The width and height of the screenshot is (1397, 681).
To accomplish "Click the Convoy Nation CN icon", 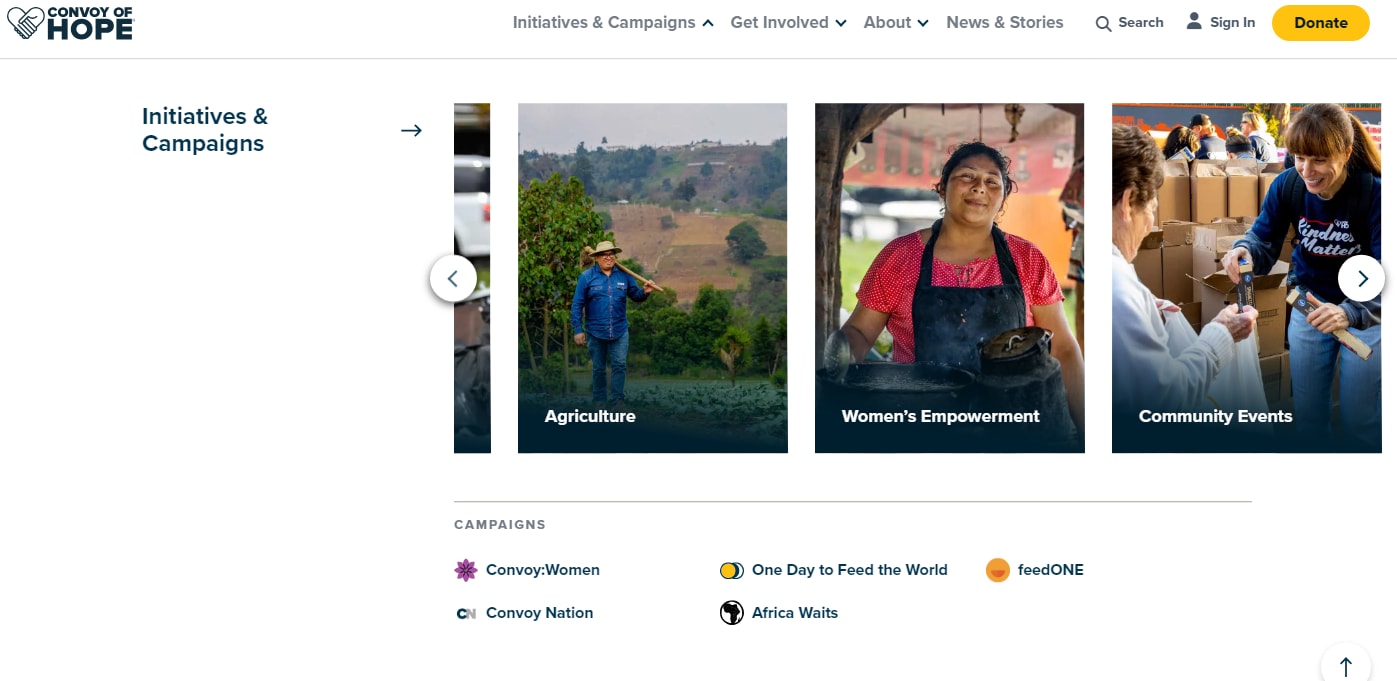I will (466, 613).
